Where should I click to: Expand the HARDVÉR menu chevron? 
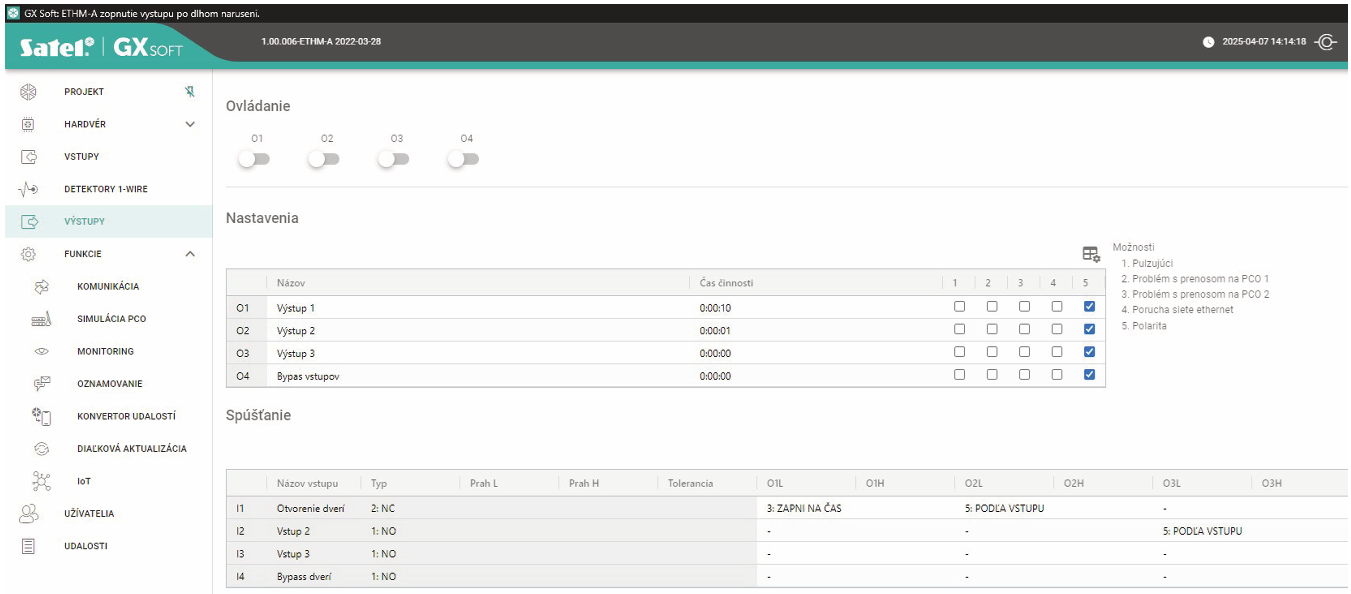(190, 125)
